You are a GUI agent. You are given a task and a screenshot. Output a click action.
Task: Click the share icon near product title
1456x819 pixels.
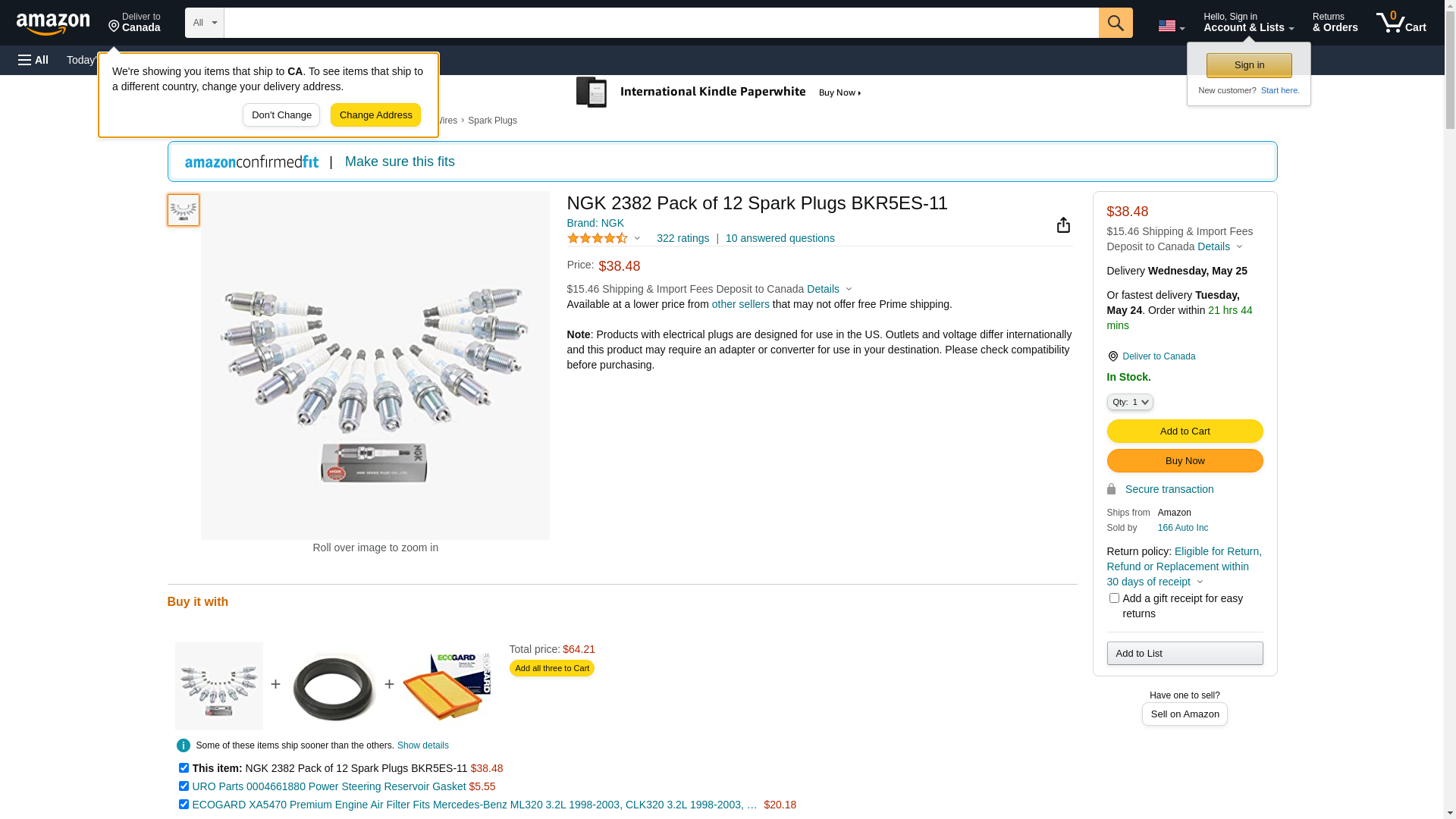(x=1063, y=225)
